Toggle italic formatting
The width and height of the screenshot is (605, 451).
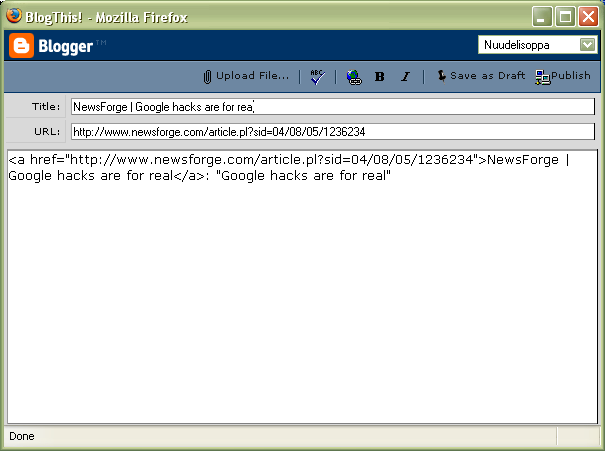pyautogui.click(x=405, y=76)
